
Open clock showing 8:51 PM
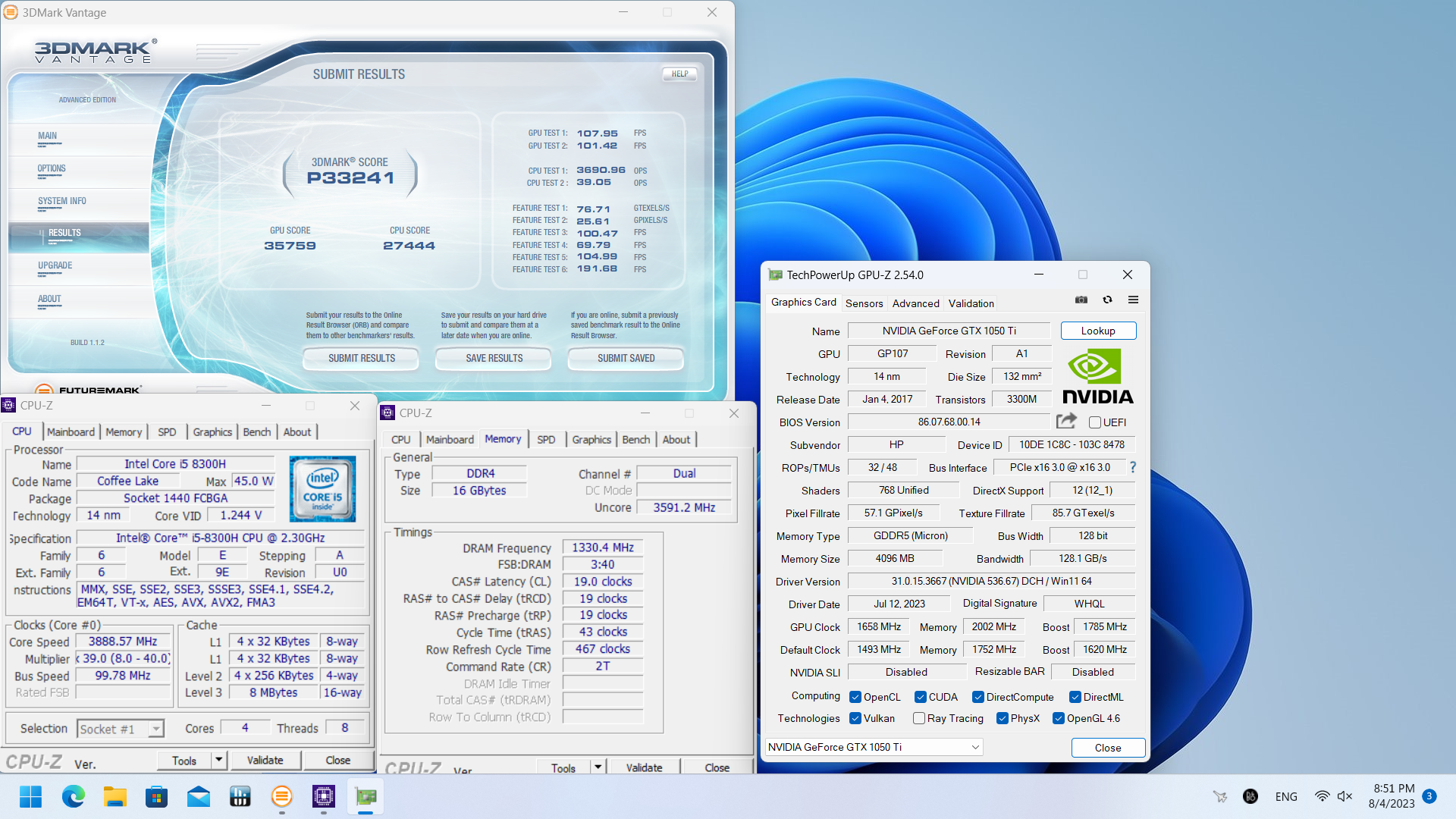[x=1392, y=796]
